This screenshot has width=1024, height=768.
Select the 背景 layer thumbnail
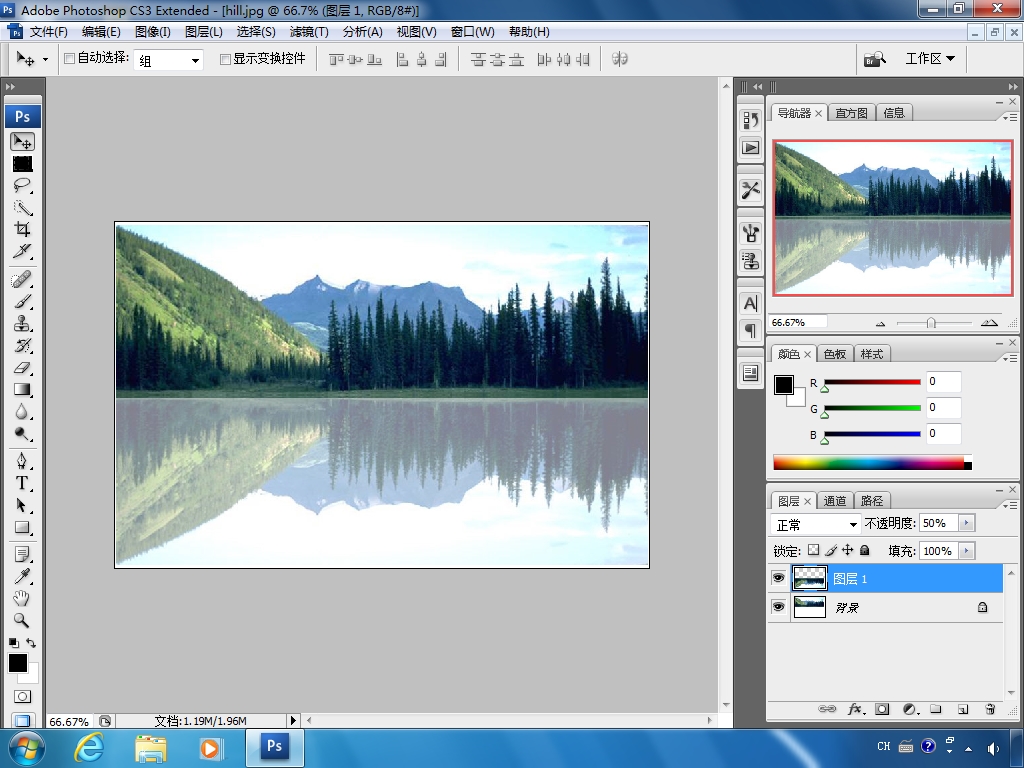tap(810, 607)
